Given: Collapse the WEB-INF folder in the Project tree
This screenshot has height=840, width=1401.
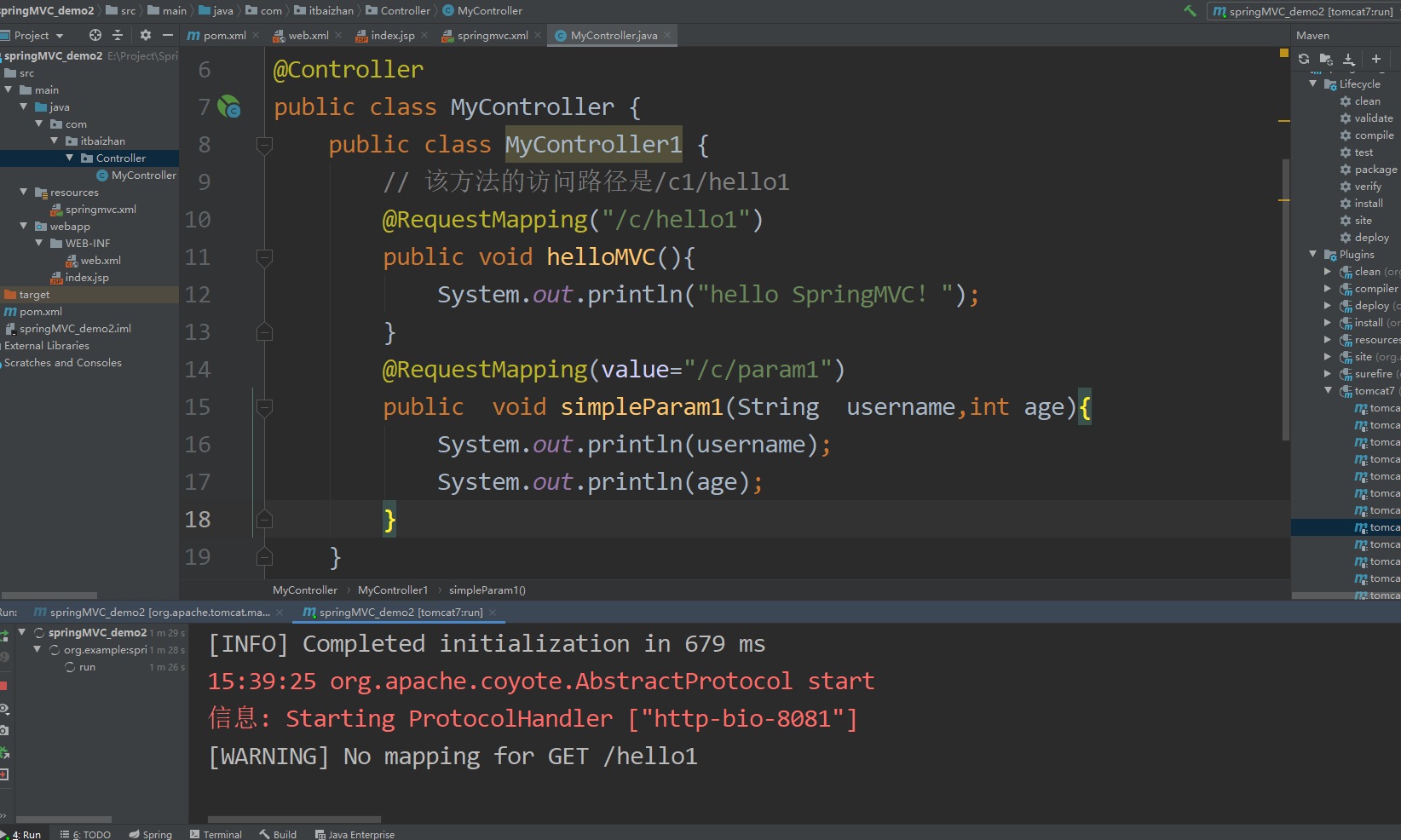Looking at the screenshot, I should click(39, 243).
